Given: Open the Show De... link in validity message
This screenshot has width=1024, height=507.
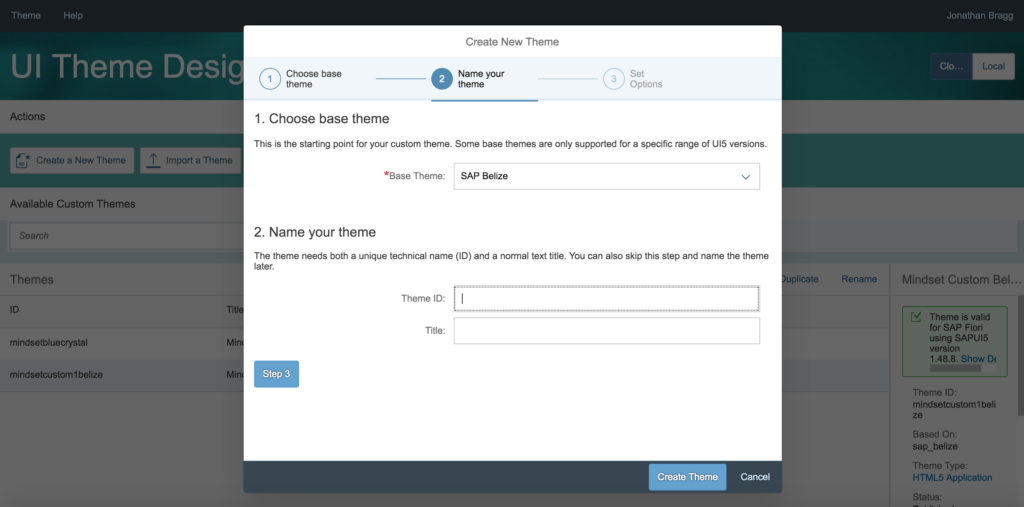Looking at the screenshot, I should 978,359.
